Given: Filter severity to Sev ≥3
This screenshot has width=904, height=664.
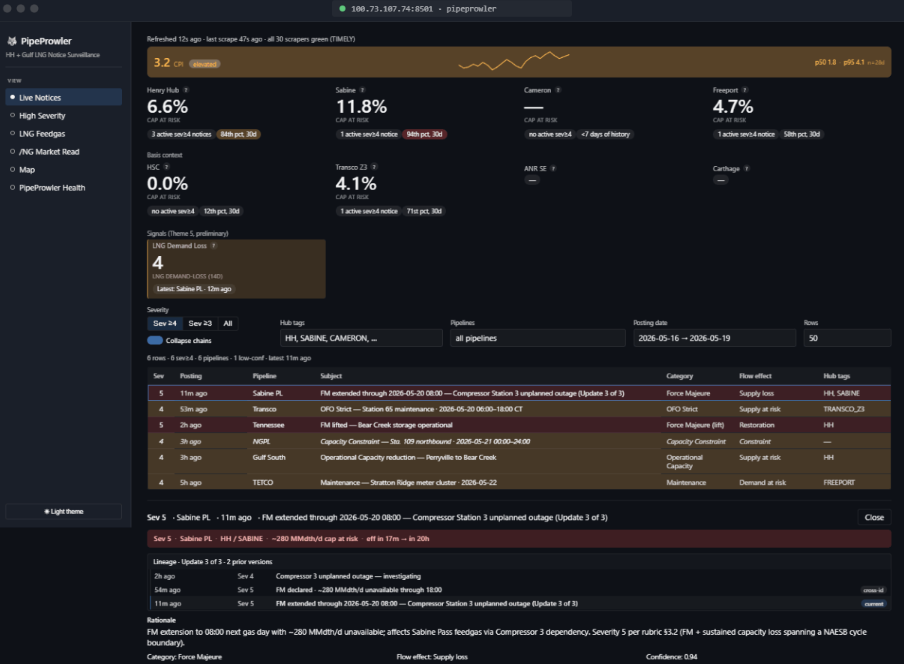Looking at the screenshot, I should (200, 323).
